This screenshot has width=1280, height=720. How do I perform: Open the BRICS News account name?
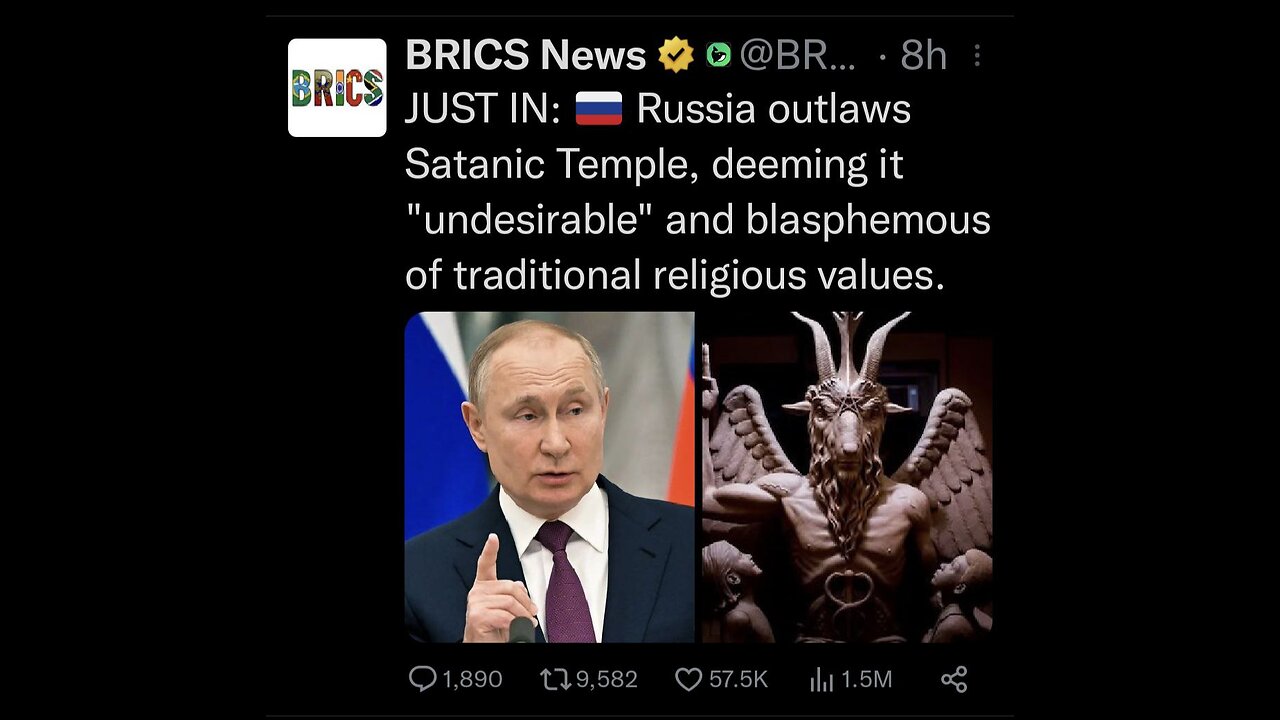(525, 55)
